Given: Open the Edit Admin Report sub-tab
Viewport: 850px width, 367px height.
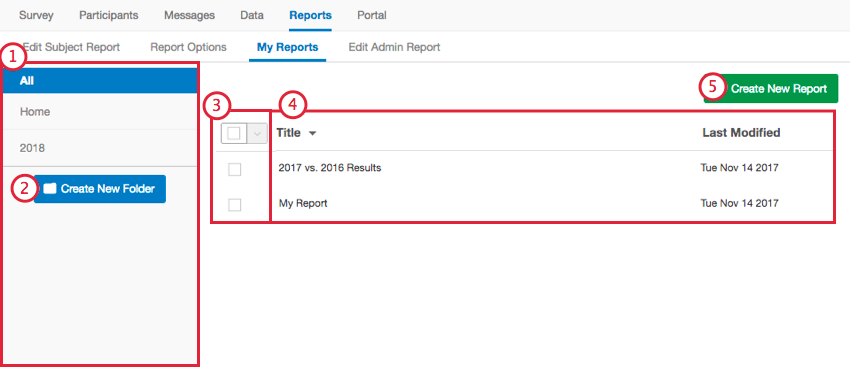Looking at the screenshot, I should 394,47.
